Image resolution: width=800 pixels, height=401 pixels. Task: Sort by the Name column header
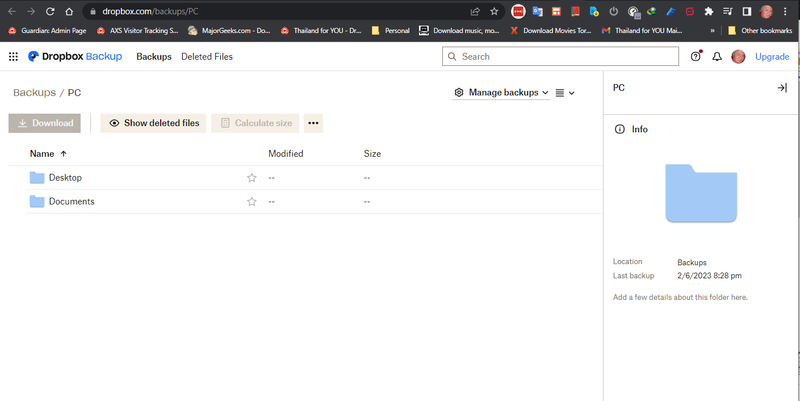point(48,154)
